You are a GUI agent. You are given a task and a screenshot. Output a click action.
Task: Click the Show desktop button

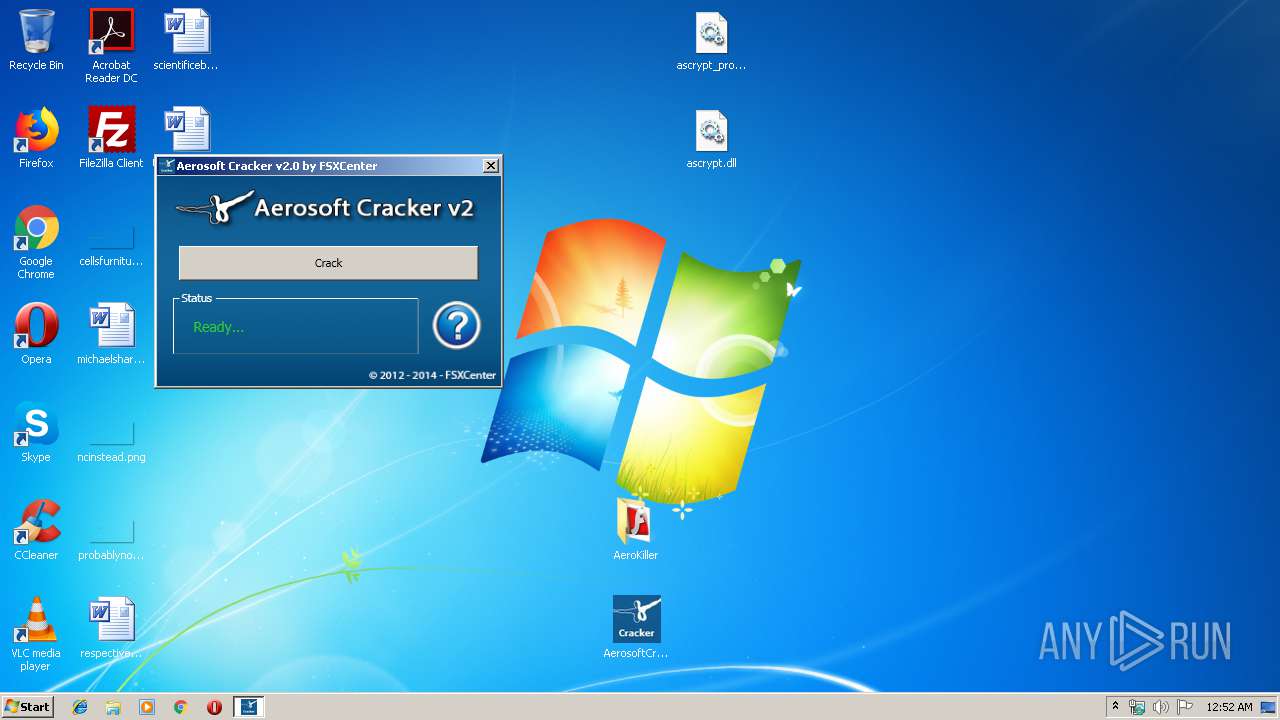tap(1270, 707)
